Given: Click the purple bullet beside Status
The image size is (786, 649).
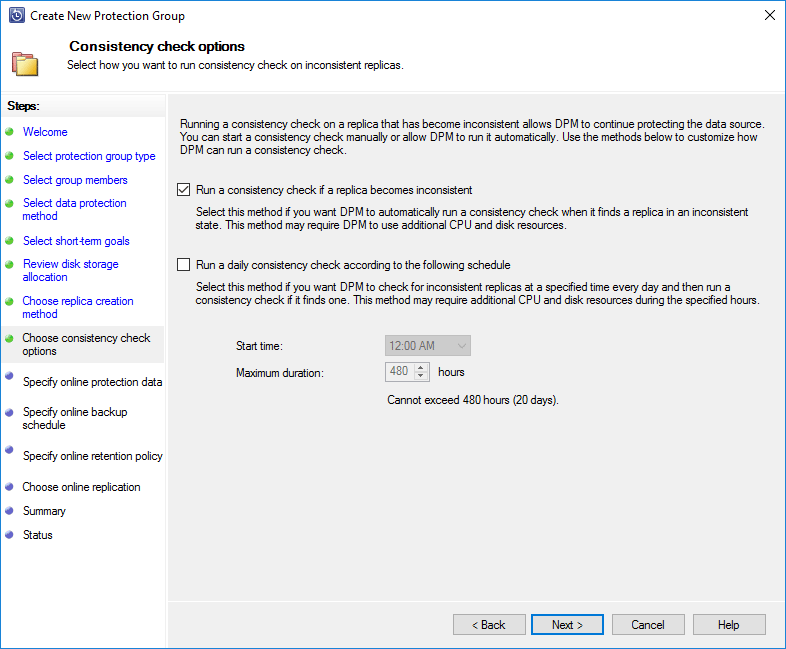Looking at the screenshot, I should 9,535.
